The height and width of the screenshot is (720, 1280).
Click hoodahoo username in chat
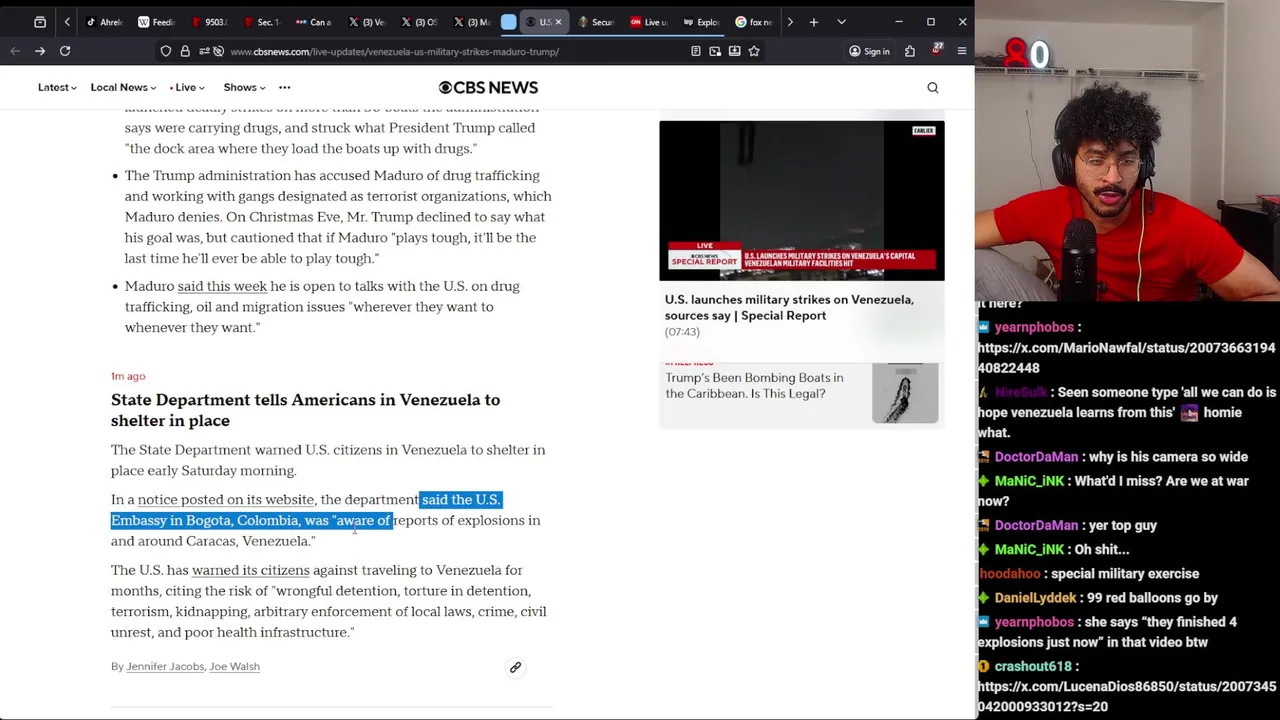[x=1010, y=574]
